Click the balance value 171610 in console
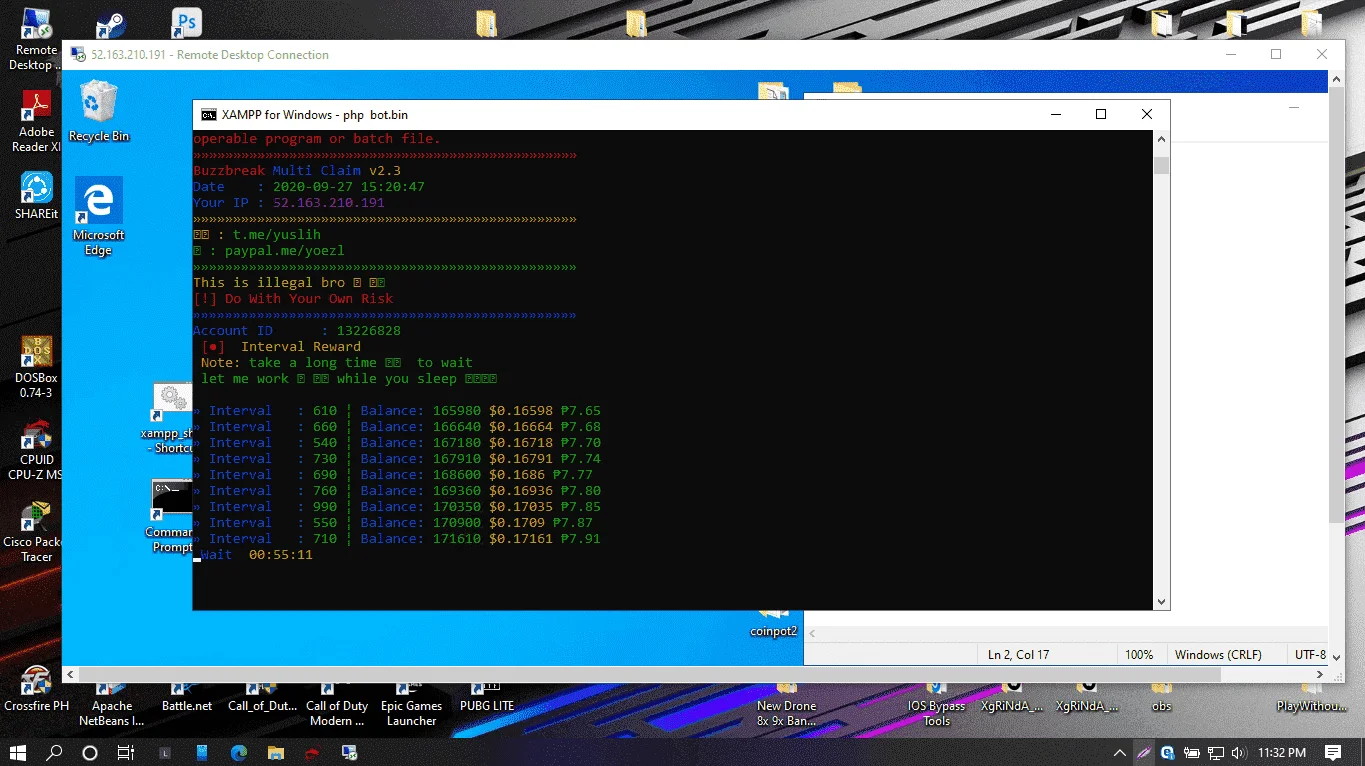The width and height of the screenshot is (1365, 766). tap(457, 539)
